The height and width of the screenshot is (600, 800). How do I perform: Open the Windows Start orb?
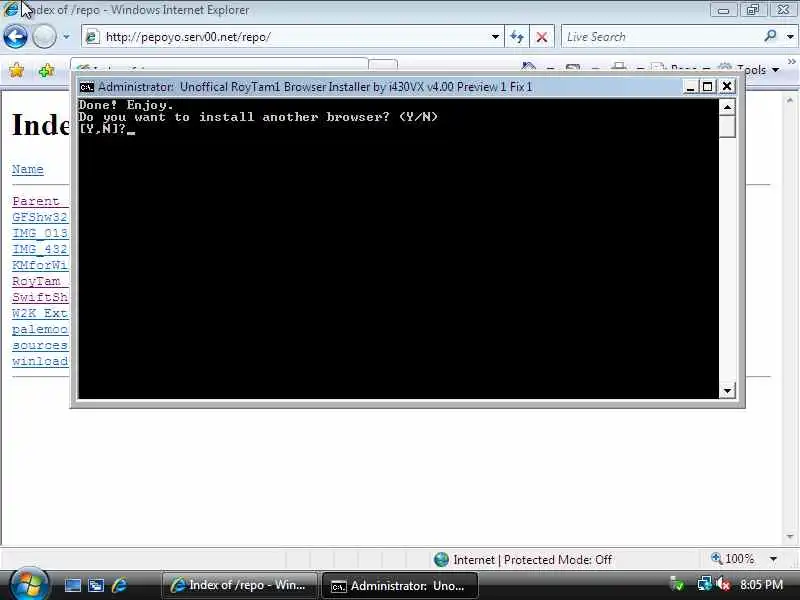coord(29,585)
